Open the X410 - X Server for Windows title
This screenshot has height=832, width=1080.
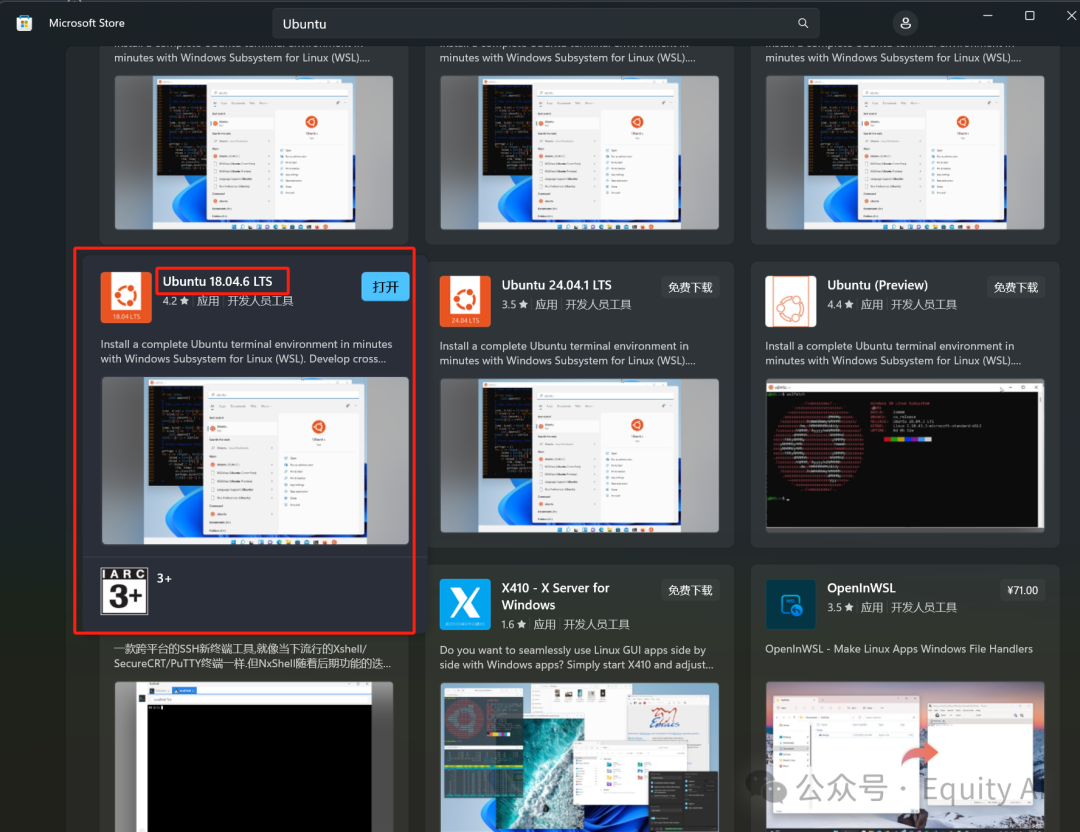(555, 596)
